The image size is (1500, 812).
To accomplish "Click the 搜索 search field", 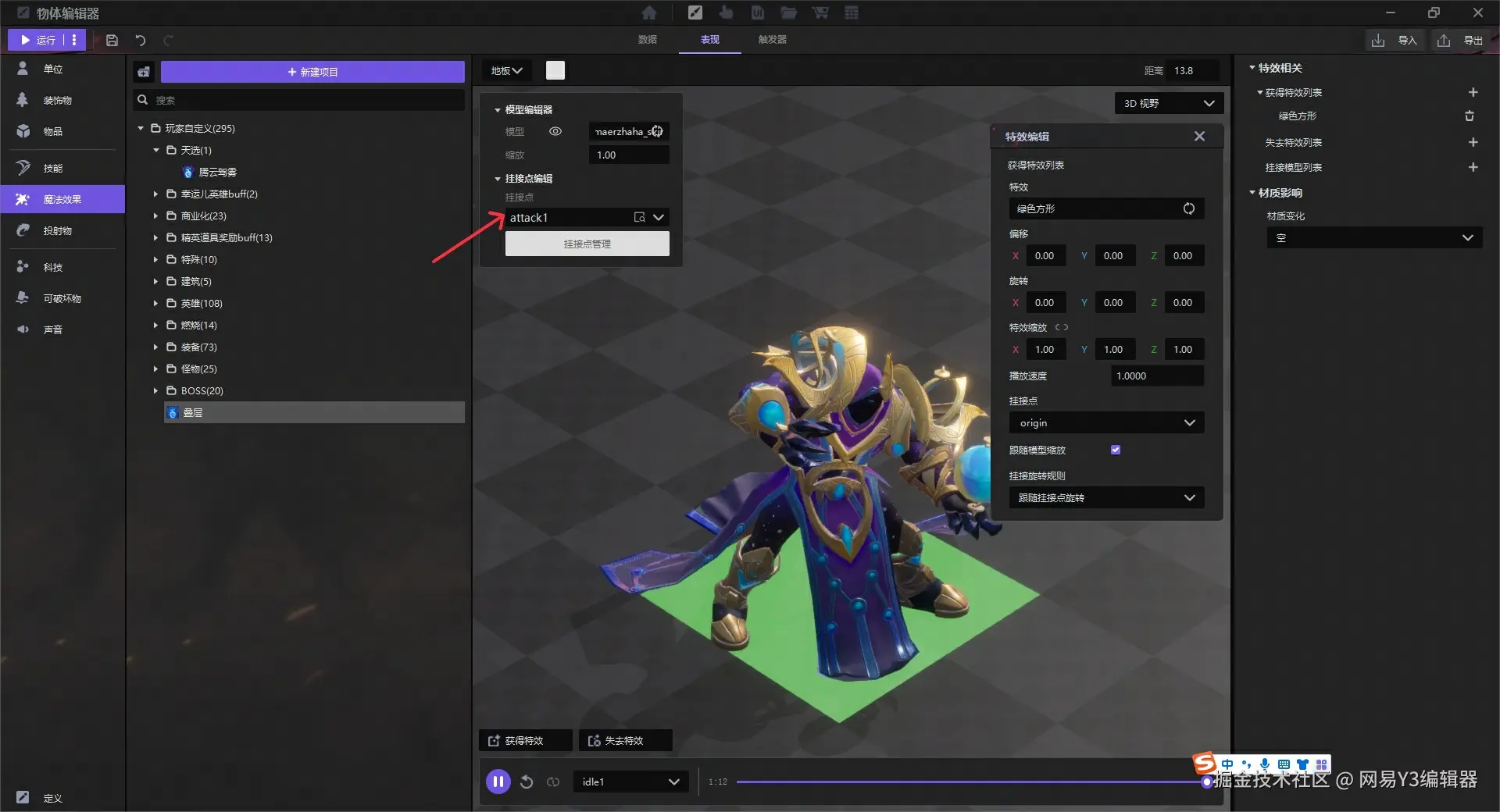I will point(298,100).
